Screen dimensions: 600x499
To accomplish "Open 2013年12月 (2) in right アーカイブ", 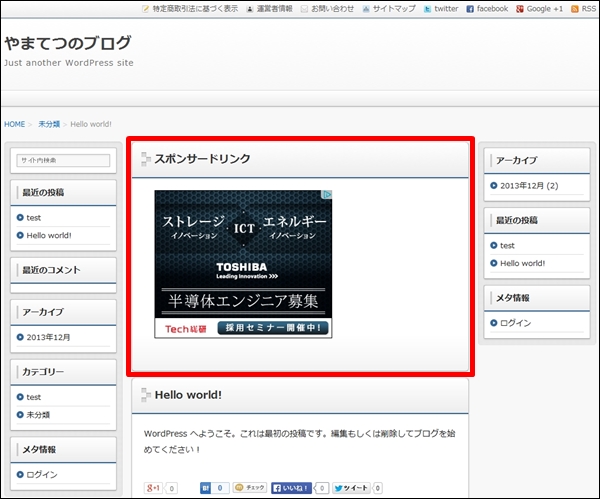I will [x=529, y=186].
